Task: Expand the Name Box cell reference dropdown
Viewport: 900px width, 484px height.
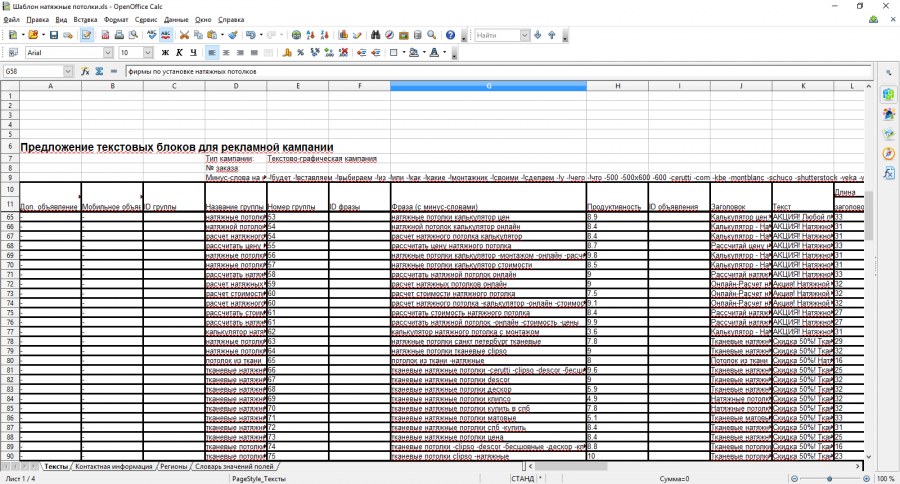Action: click(68, 72)
